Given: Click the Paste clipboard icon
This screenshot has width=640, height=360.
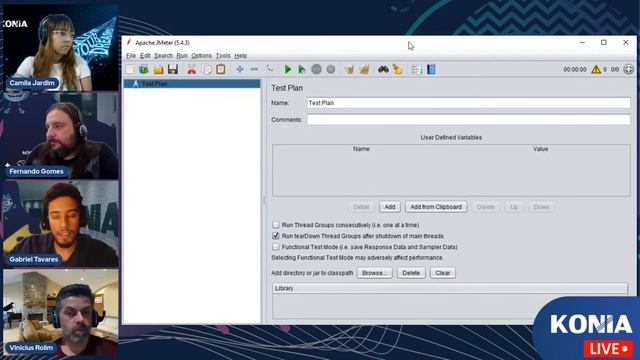Looking at the screenshot, I should (x=221, y=69).
